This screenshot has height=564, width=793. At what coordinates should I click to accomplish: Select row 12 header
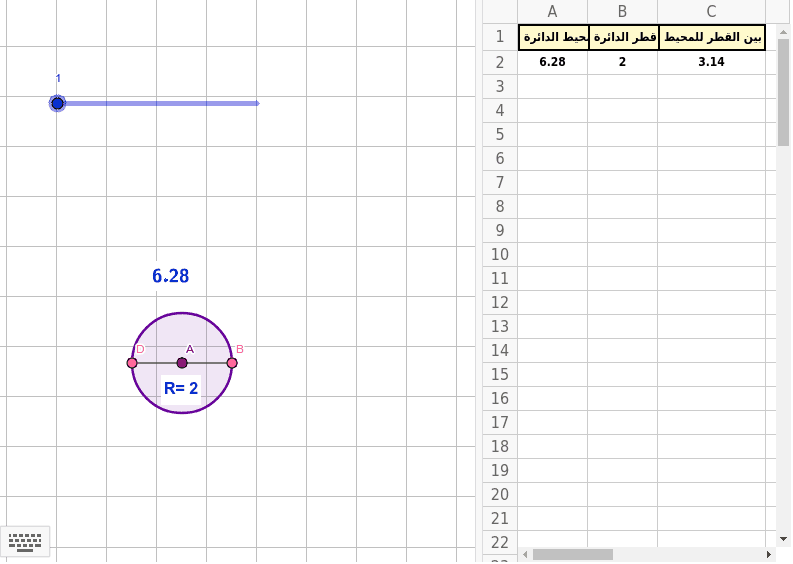500,302
